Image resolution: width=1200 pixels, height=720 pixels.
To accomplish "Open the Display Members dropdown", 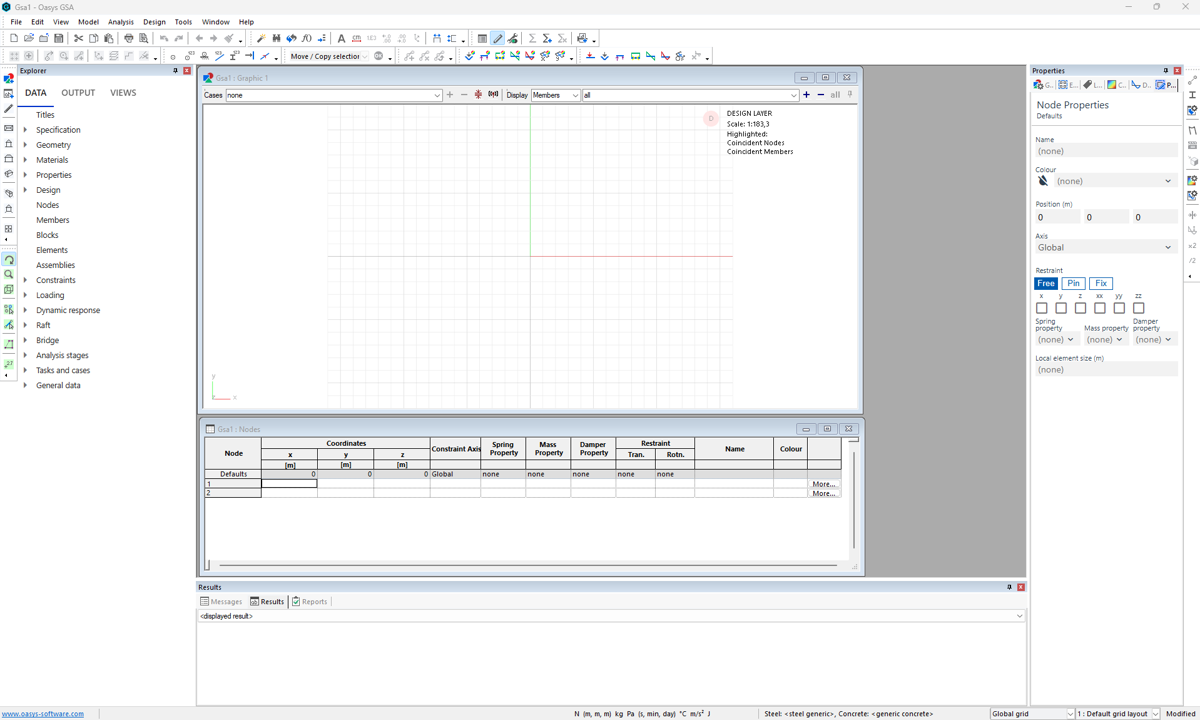I will [555, 95].
